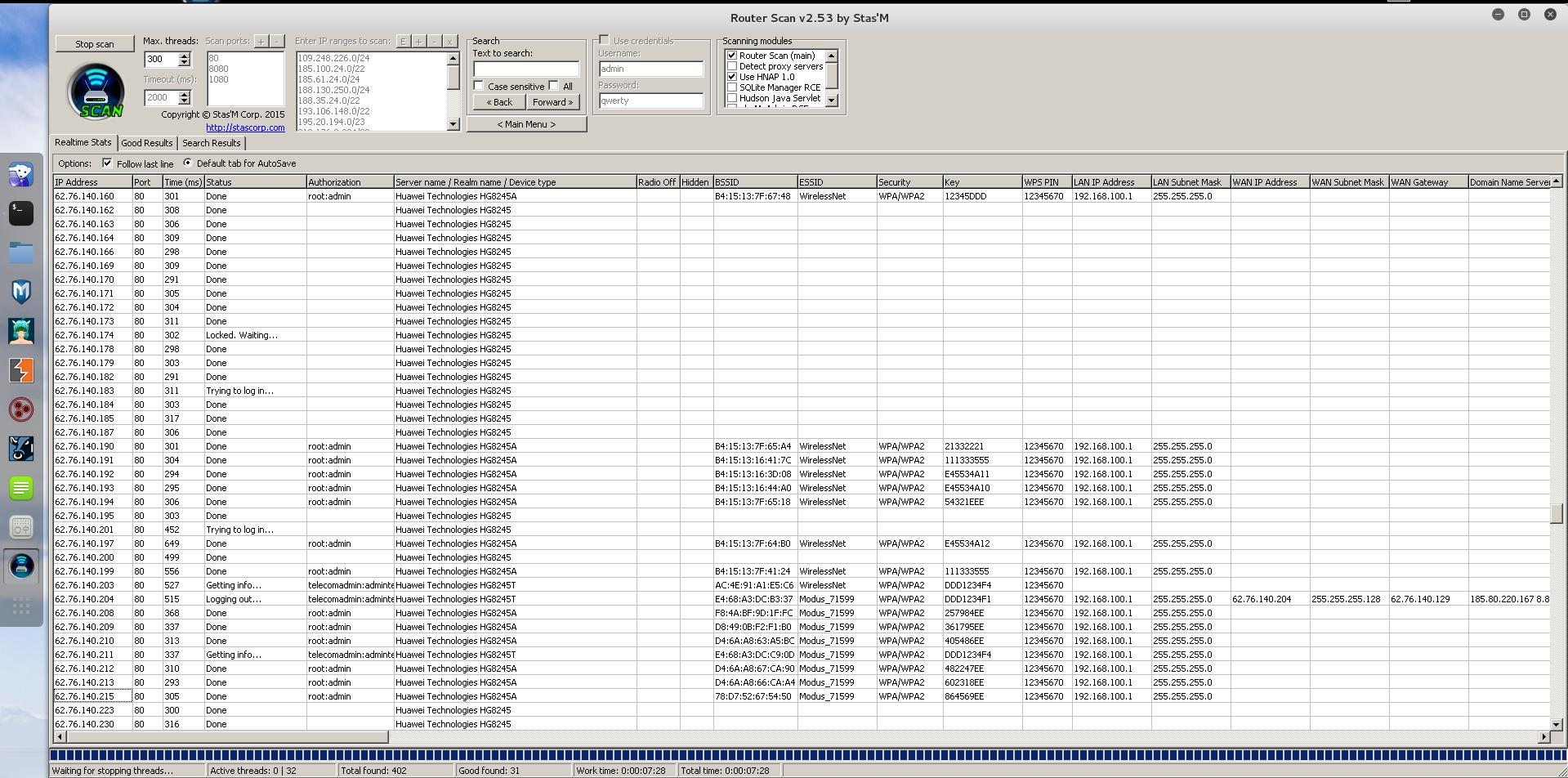The width and height of the screenshot is (1568, 778).
Task: Click results table scroll down arrow
Action: 1556,724
